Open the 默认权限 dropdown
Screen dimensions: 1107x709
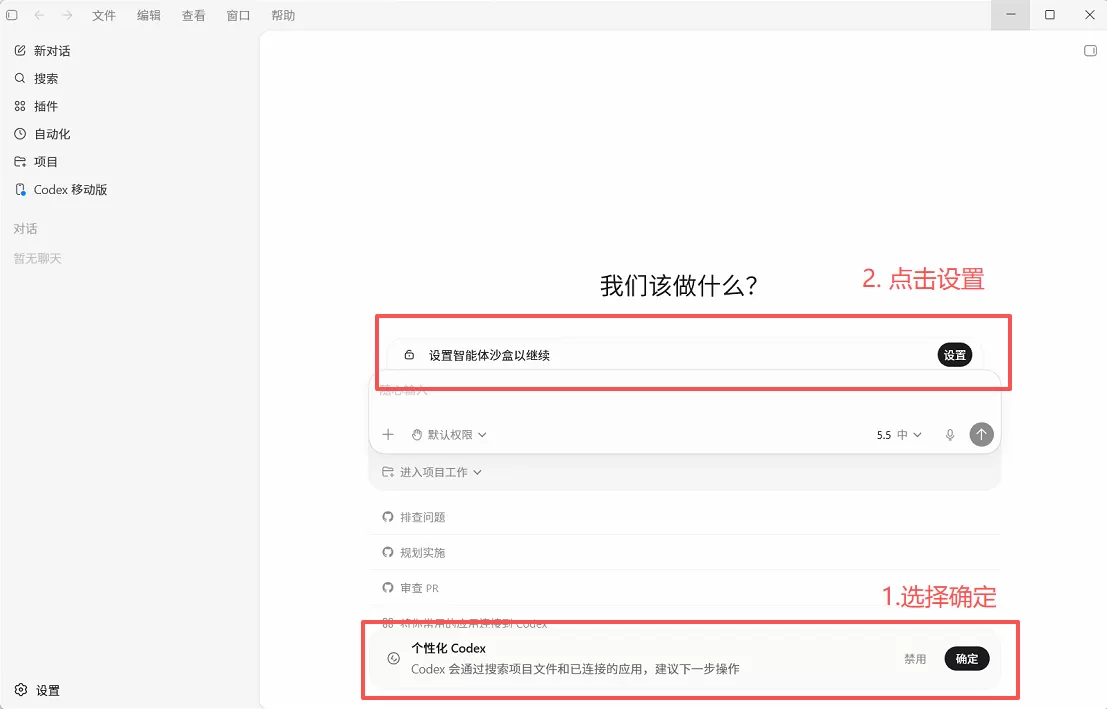(449, 434)
